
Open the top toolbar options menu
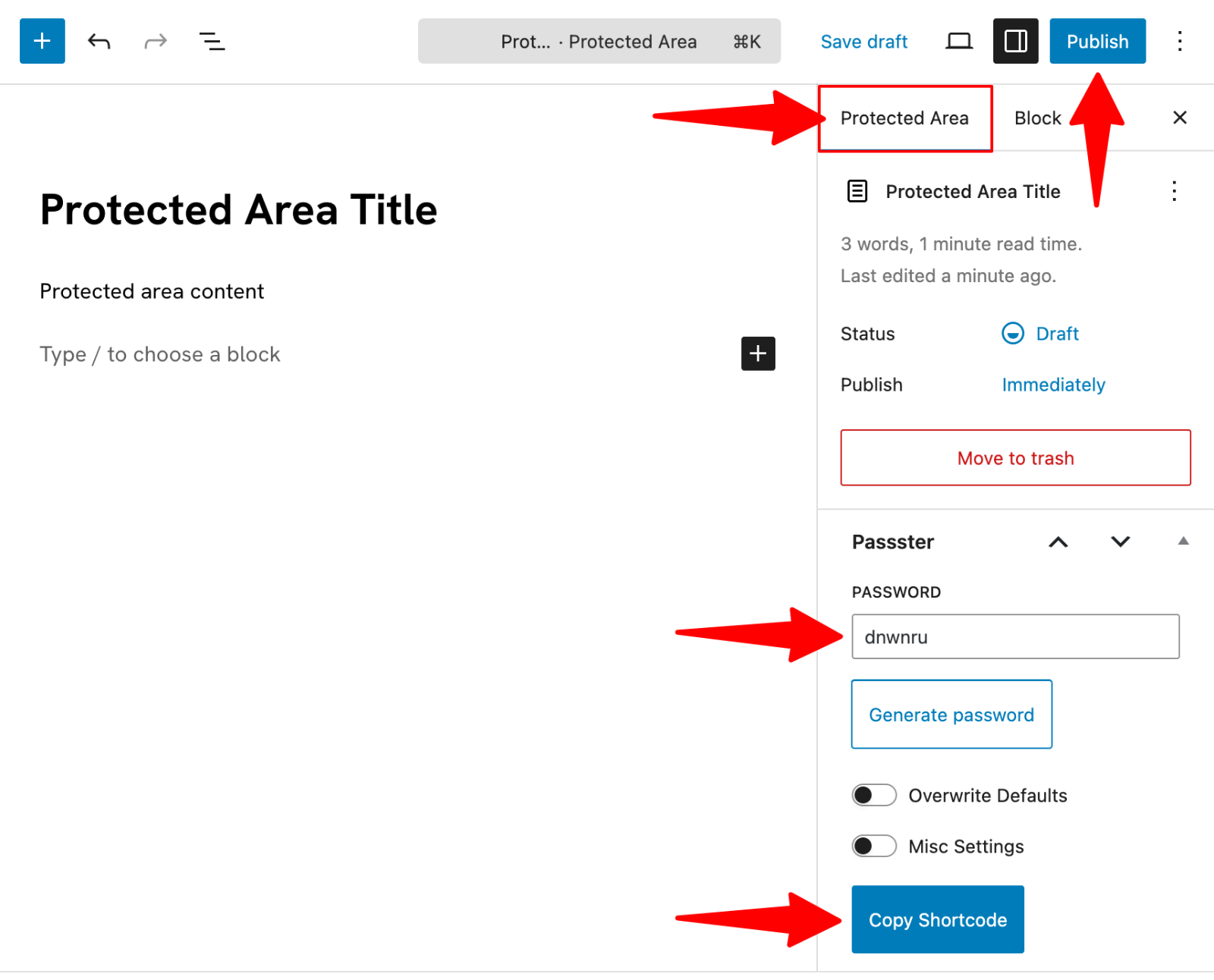pyautogui.click(x=1179, y=41)
